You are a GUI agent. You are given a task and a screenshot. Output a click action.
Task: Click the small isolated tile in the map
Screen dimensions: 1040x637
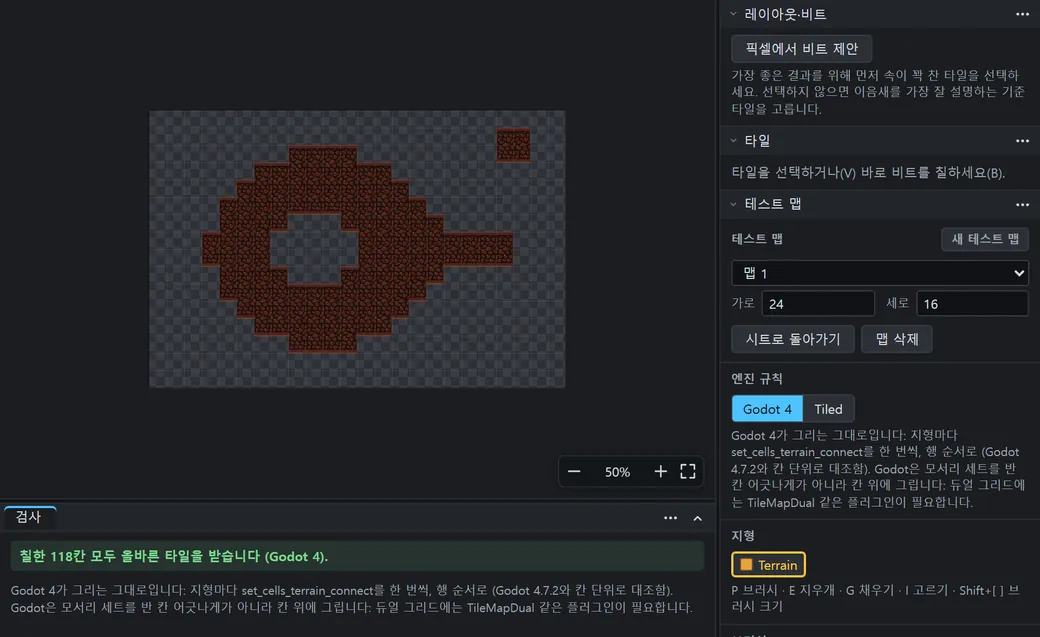tap(513, 145)
